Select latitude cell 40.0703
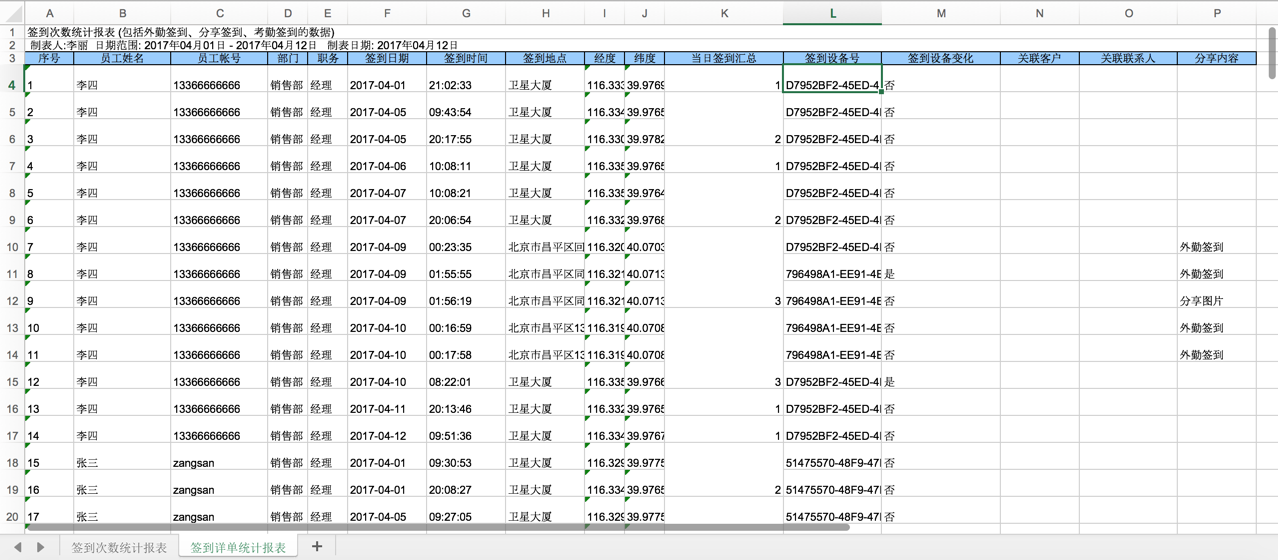 point(644,241)
